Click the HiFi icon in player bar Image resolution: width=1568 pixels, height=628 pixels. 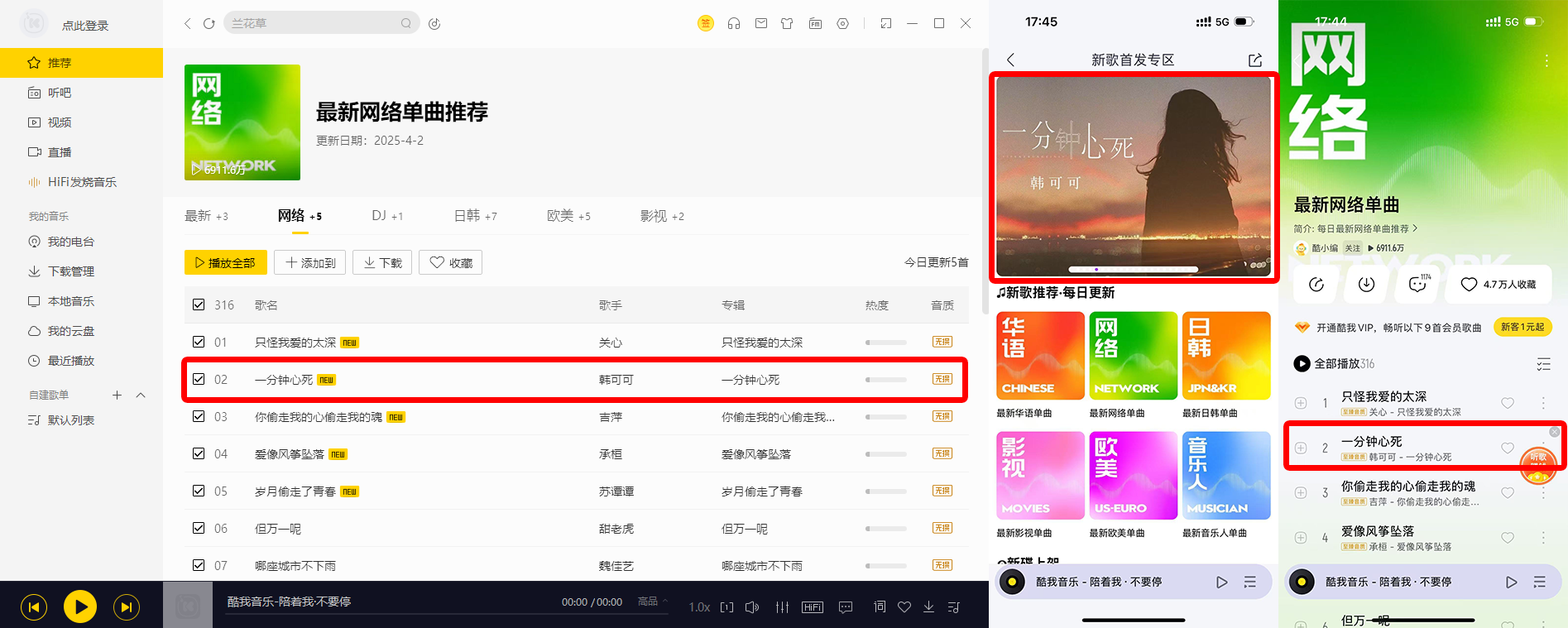pos(813,606)
